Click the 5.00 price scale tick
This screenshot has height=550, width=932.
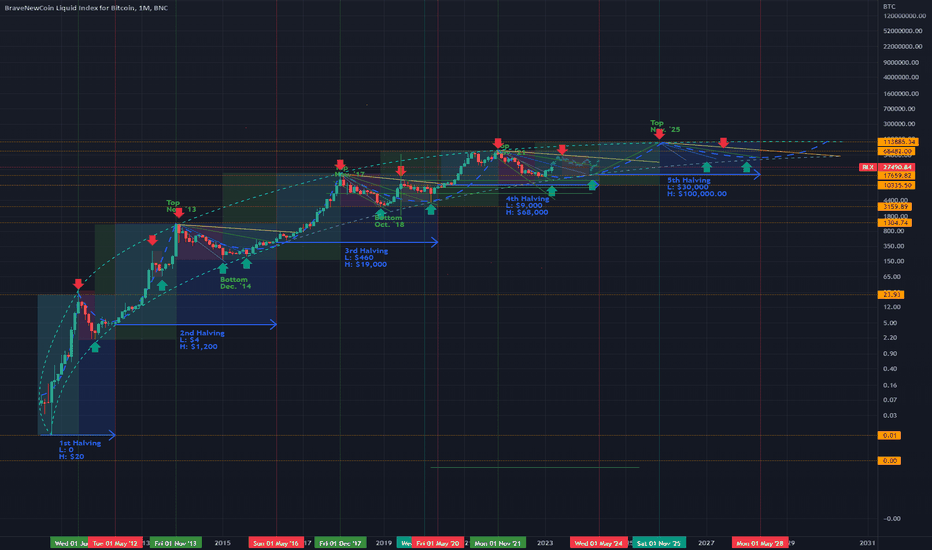[890, 323]
